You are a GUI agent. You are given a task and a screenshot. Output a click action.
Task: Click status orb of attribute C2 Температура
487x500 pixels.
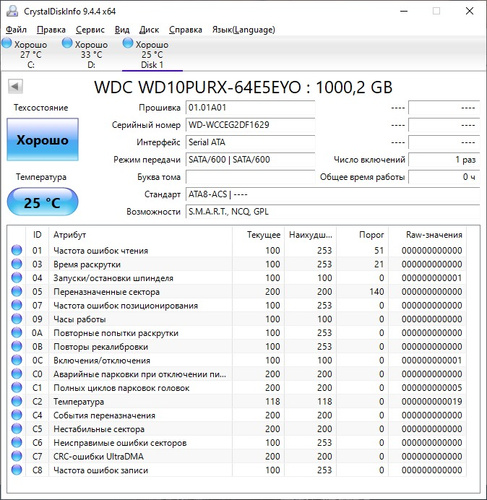[x=17, y=401]
